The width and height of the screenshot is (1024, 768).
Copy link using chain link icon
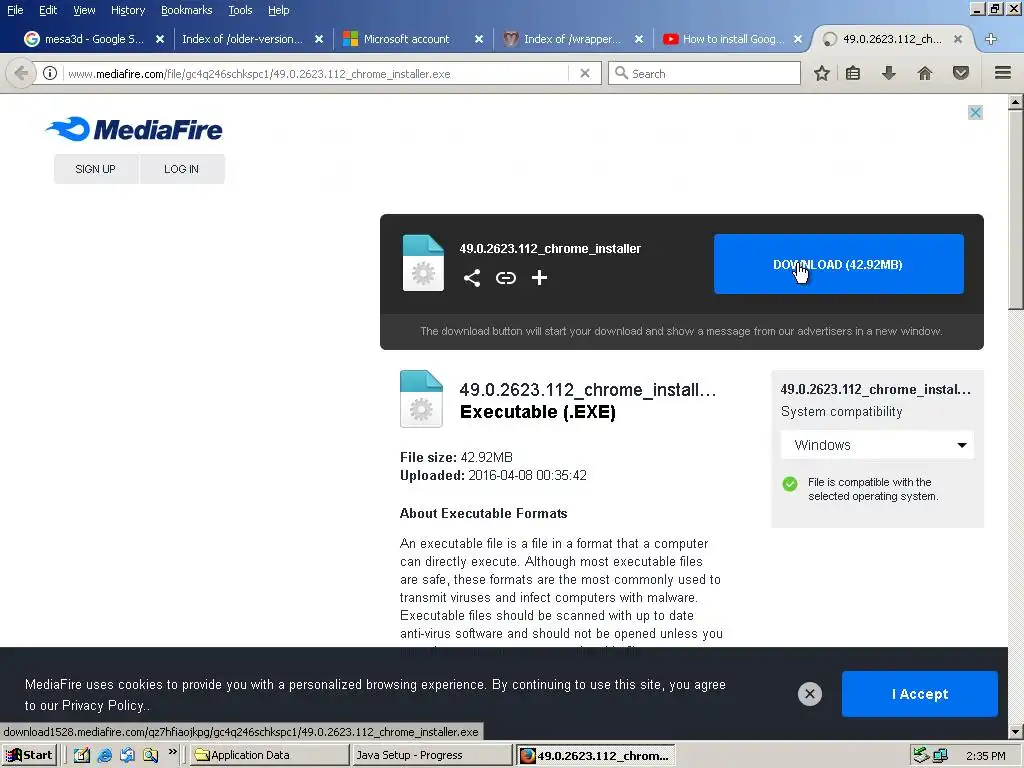coord(505,278)
